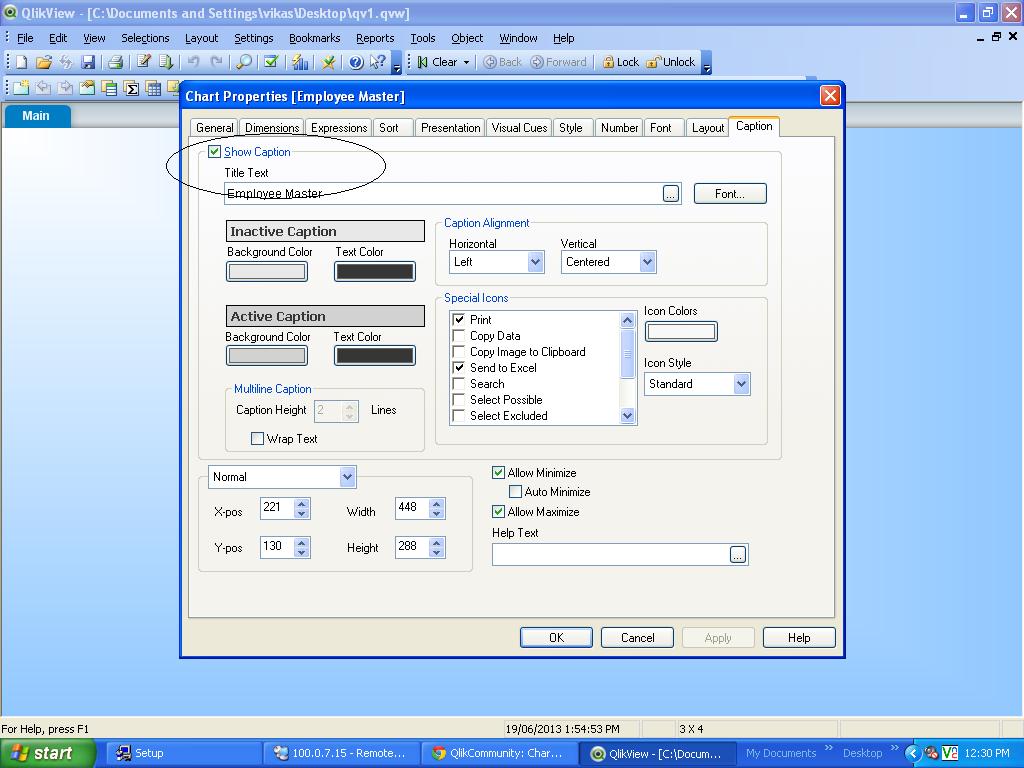The height and width of the screenshot is (768, 1024).
Task: Open the Icon Style dropdown
Action: [741, 384]
